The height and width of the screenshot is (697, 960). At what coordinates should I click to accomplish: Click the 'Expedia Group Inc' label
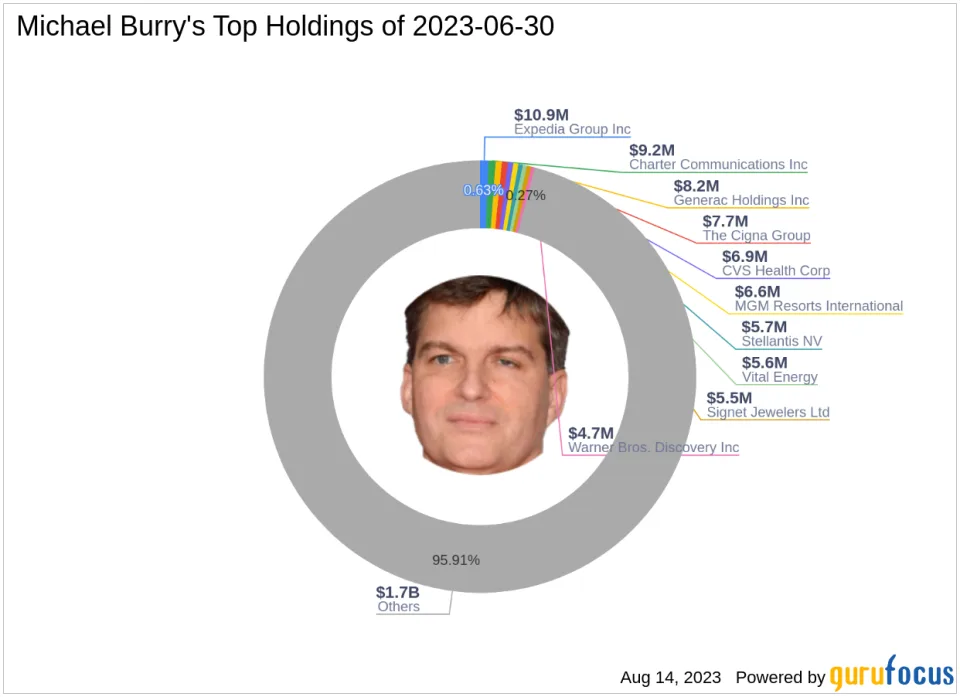point(572,129)
